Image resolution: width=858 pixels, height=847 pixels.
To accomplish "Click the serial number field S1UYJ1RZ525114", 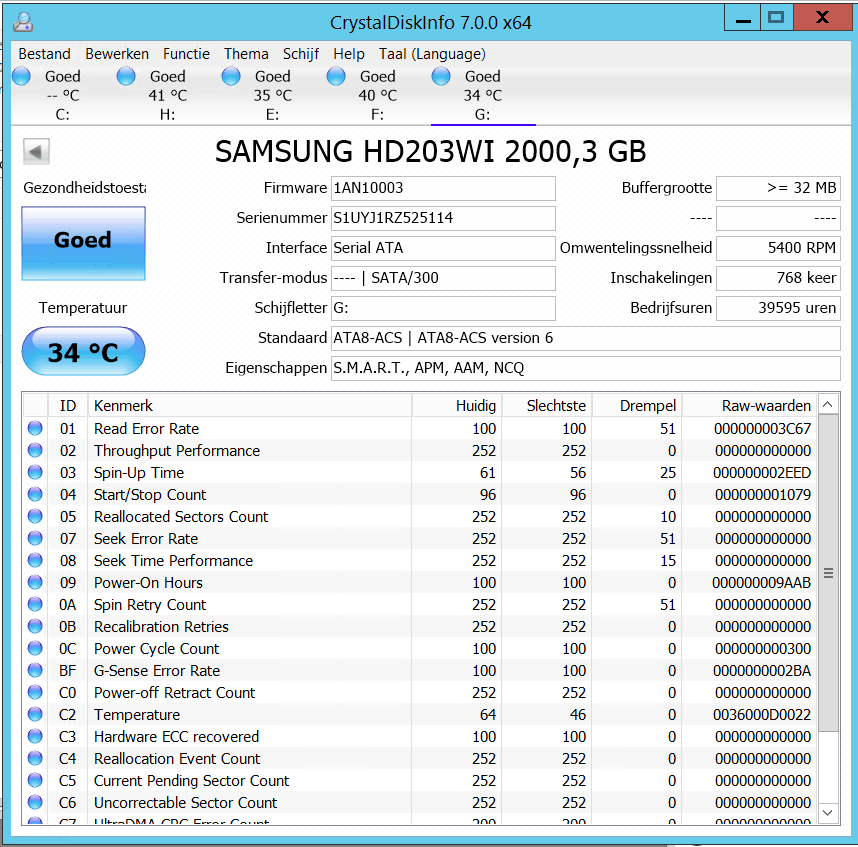I will [443, 218].
